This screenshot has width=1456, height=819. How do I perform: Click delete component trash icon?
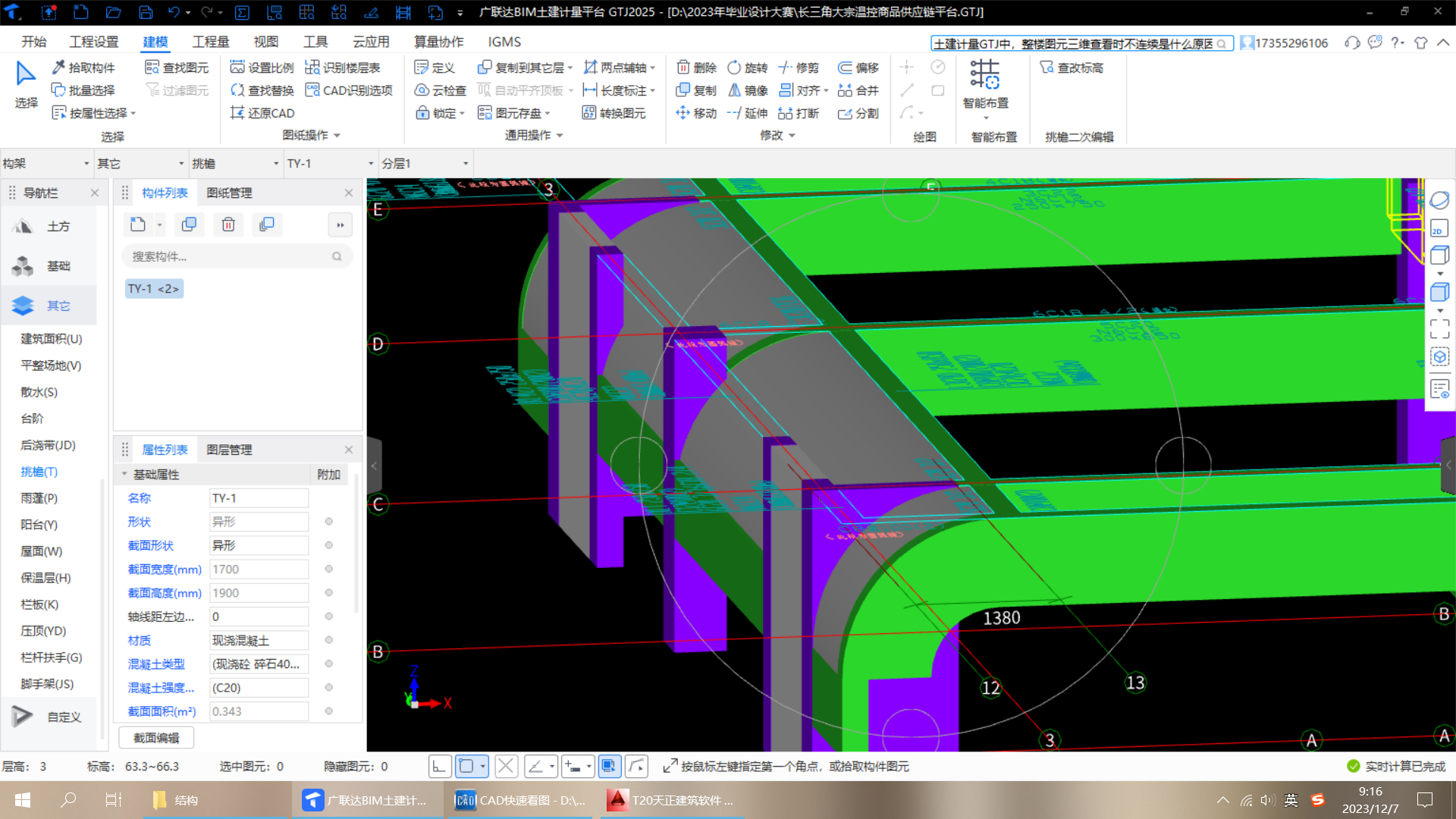pos(228,224)
